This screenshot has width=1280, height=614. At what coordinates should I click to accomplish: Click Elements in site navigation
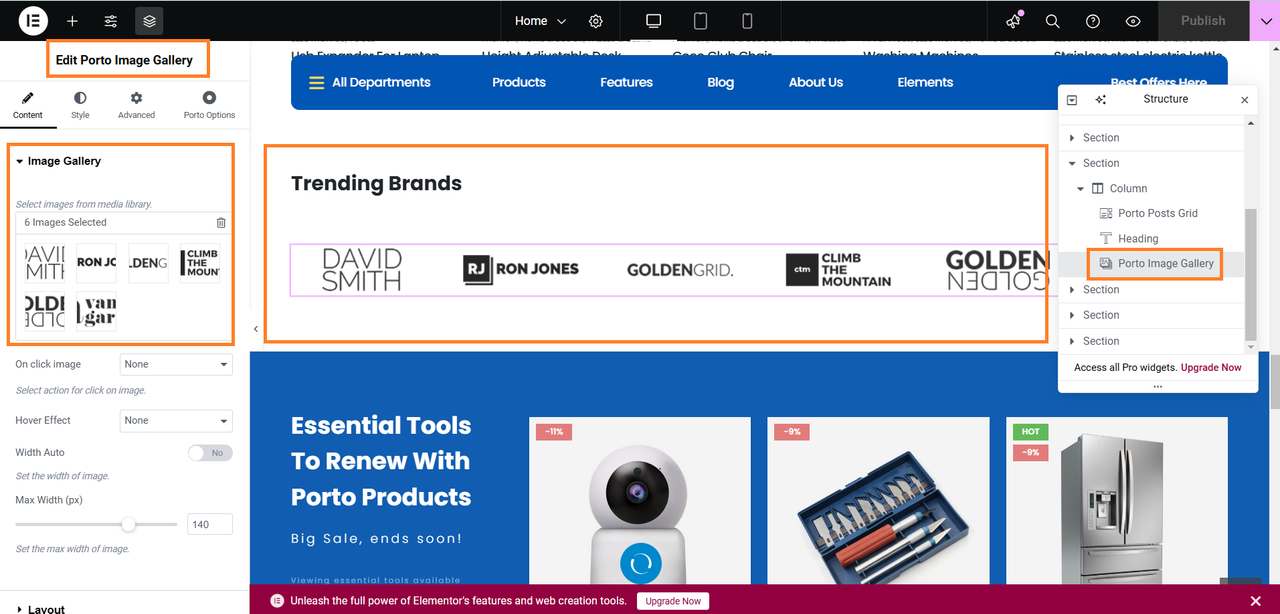pyautogui.click(x=925, y=83)
